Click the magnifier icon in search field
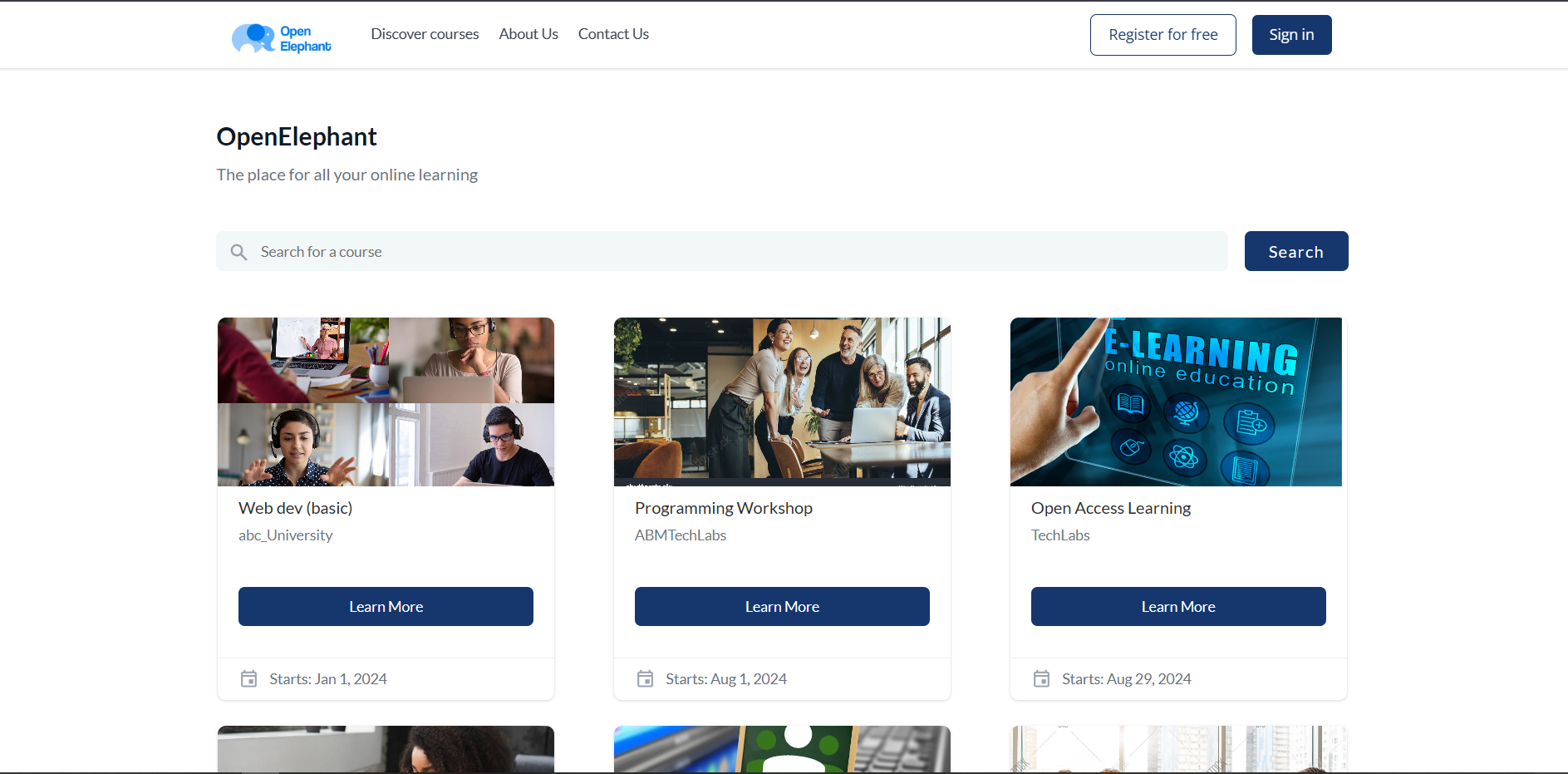 coord(238,252)
